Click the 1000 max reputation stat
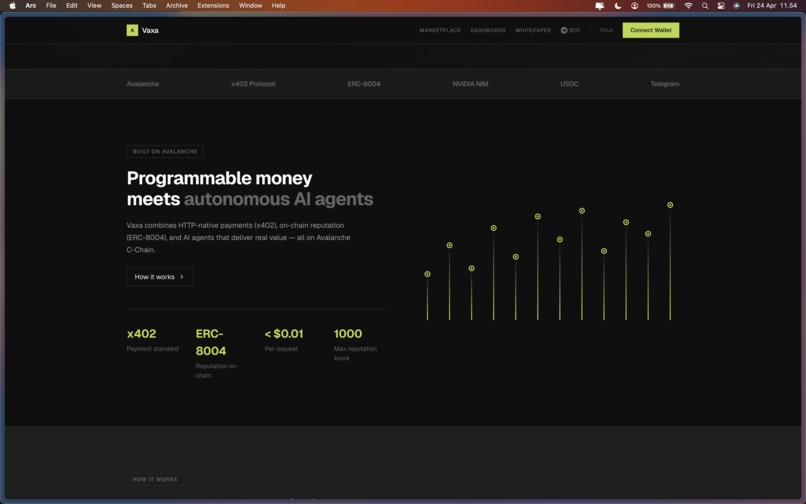Screen dimensions: 806x504 pyautogui.click(x=355, y=345)
